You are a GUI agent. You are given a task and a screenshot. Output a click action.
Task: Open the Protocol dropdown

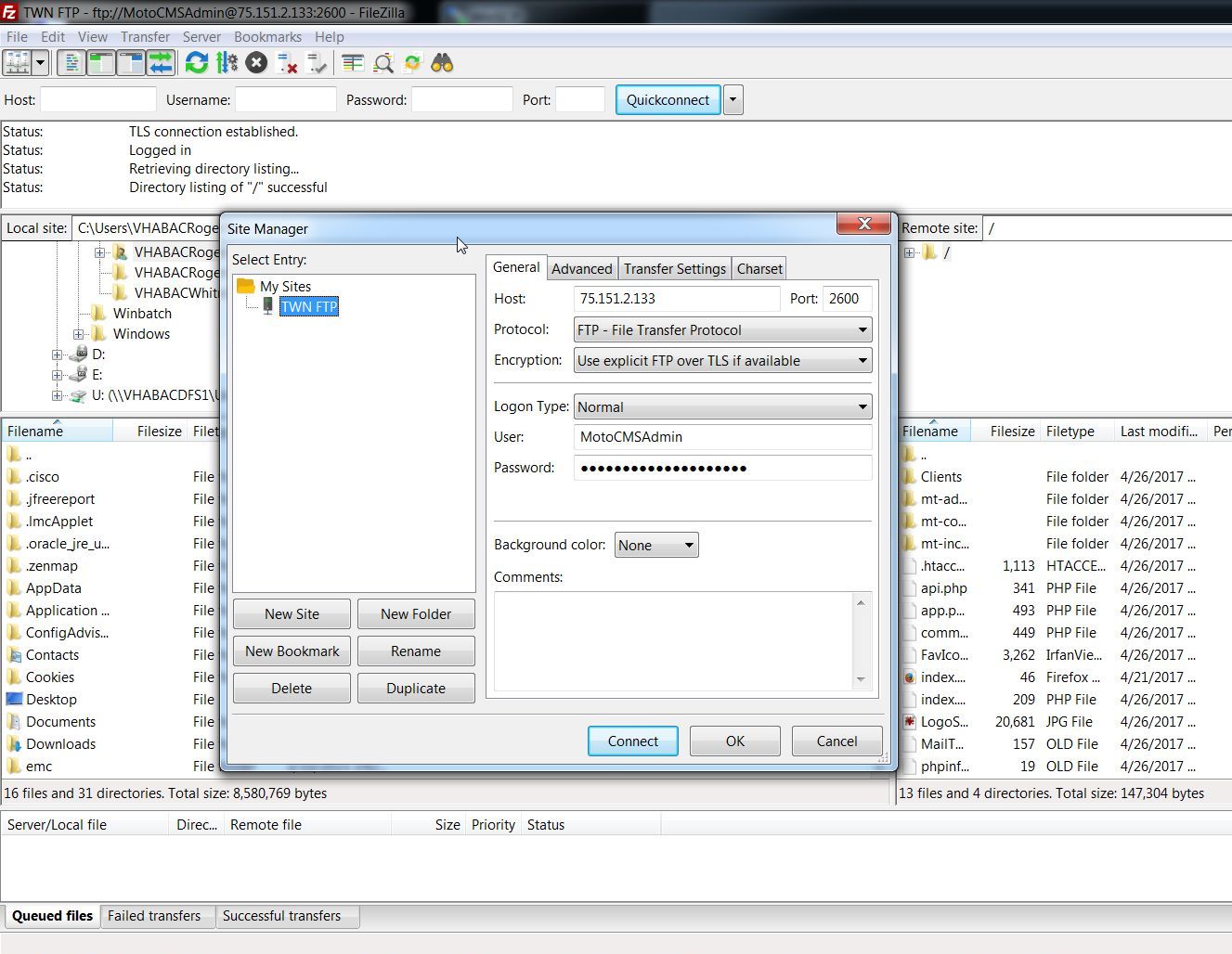722,329
